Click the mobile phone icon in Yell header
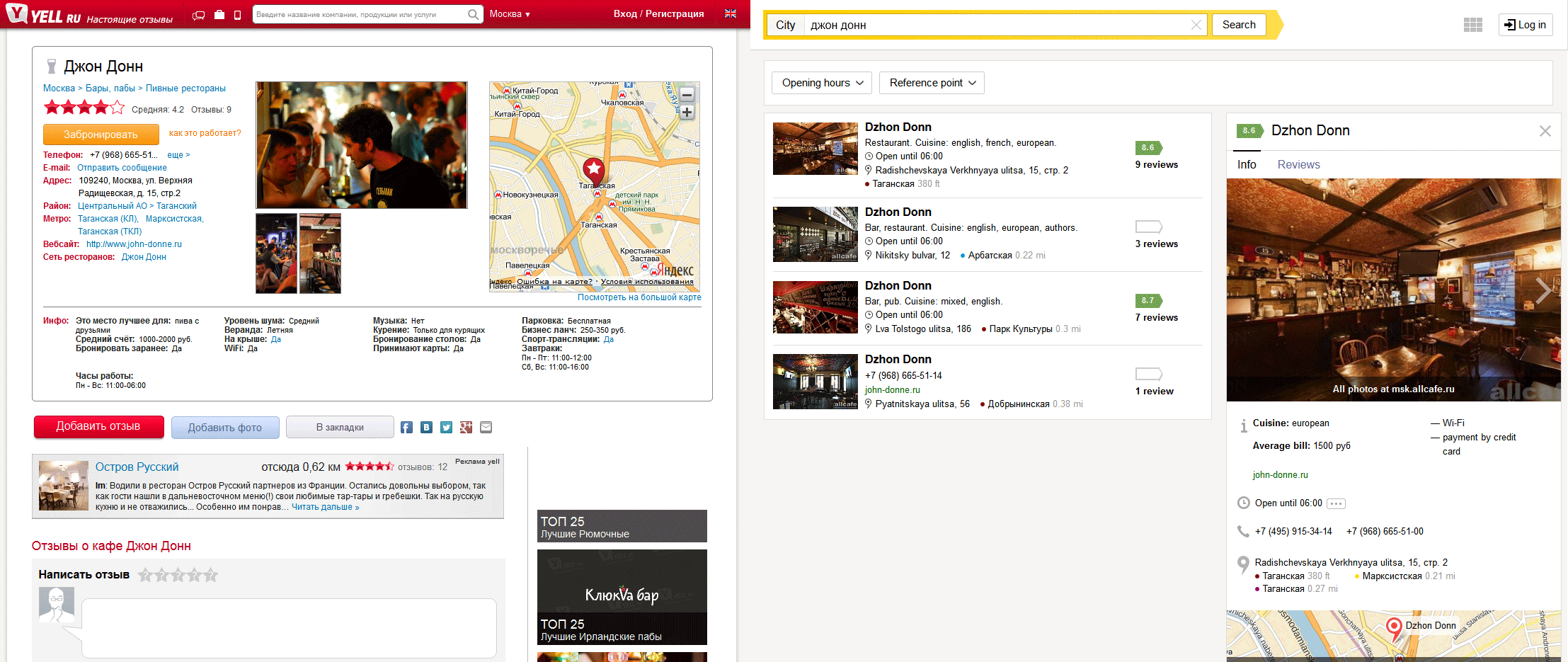Screen dimensions: 1568x662 [x=238, y=15]
